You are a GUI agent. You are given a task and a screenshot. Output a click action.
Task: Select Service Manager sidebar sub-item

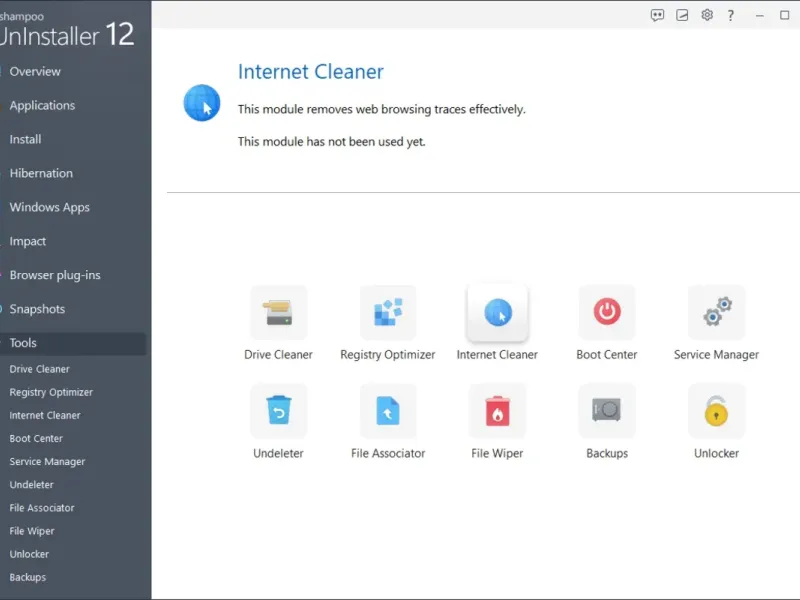pyautogui.click(x=47, y=462)
